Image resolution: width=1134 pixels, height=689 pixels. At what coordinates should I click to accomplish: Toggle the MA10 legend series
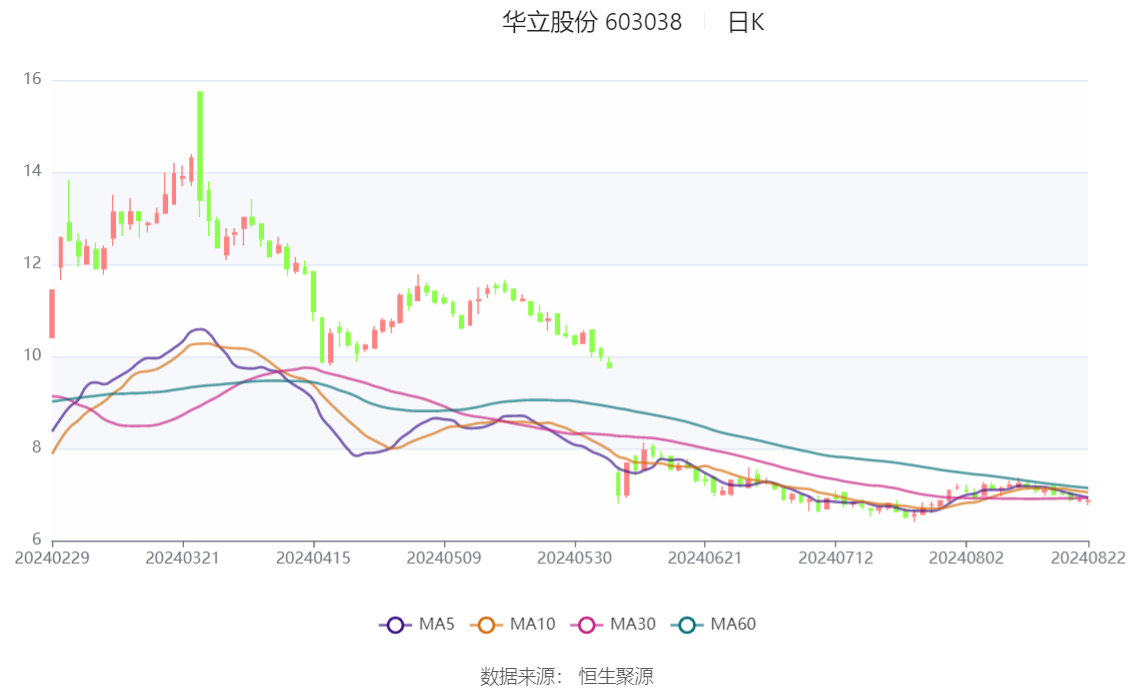point(513,625)
